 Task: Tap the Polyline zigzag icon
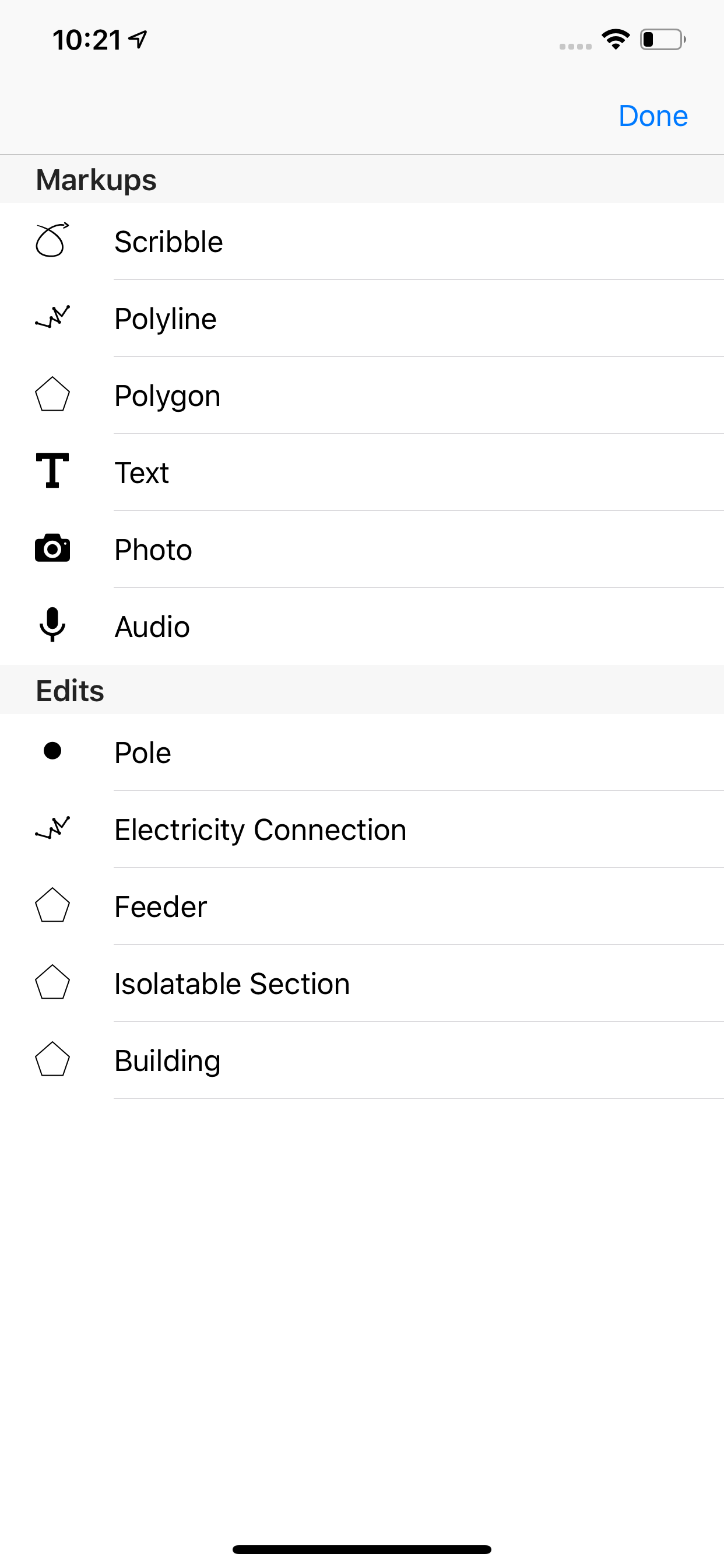point(52,317)
